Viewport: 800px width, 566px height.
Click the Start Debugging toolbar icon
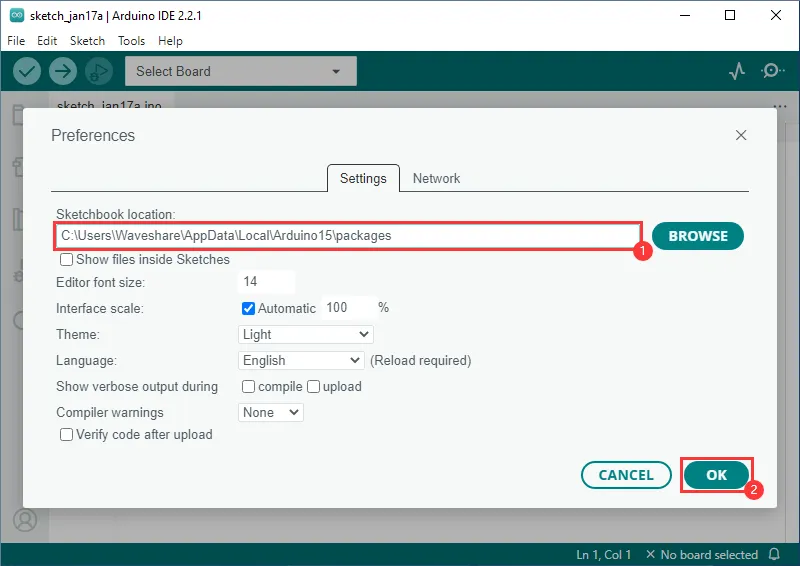(x=98, y=71)
